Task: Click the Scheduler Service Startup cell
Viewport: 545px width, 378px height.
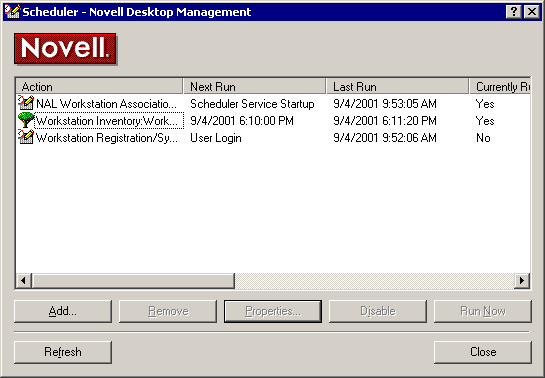Action: [x=252, y=104]
